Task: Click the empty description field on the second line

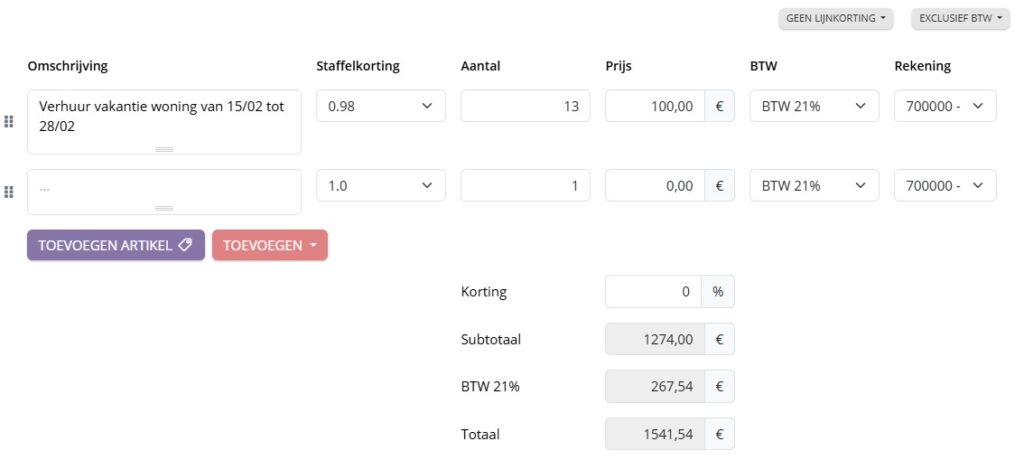Action: point(164,187)
